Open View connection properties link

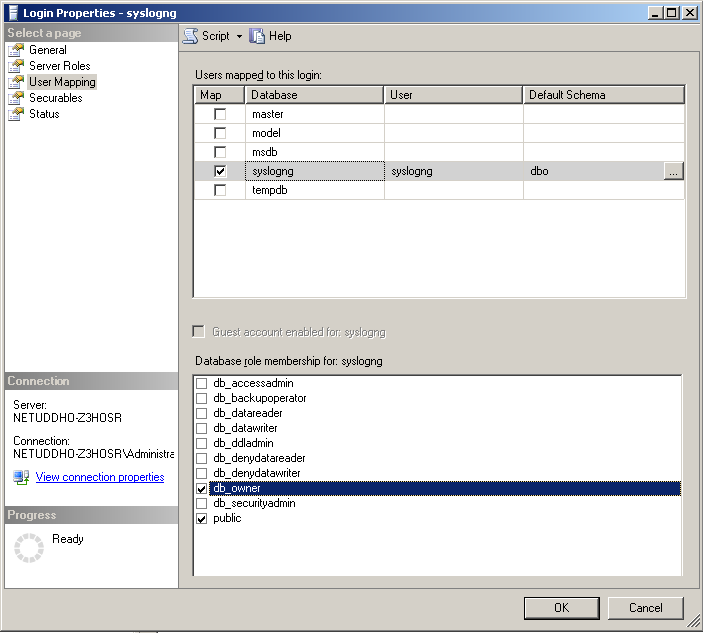click(x=100, y=478)
